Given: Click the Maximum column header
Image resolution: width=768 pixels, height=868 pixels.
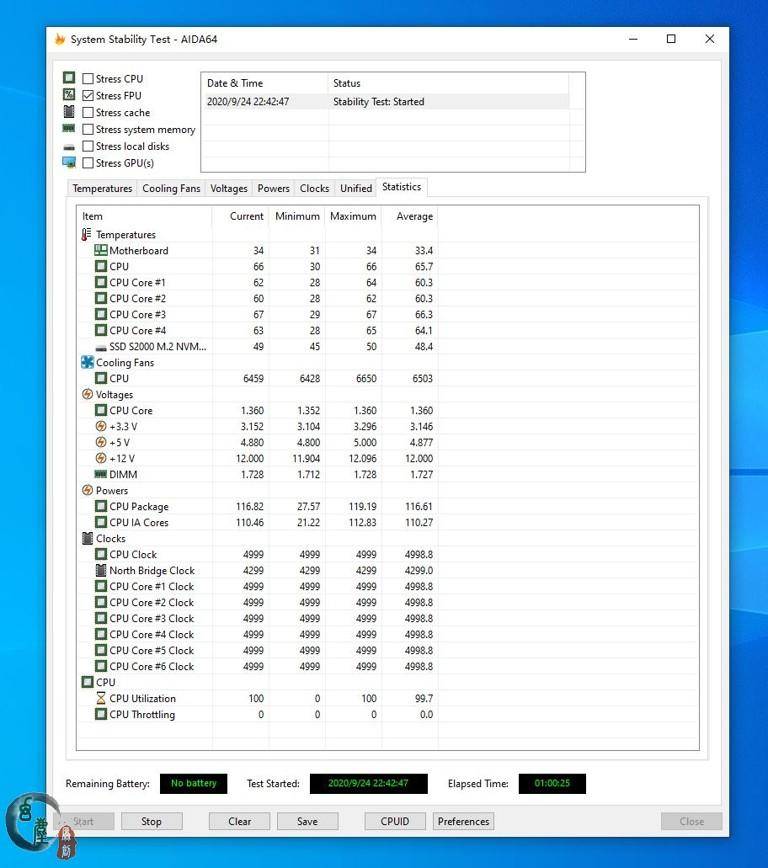Looking at the screenshot, I should pyautogui.click(x=353, y=216).
